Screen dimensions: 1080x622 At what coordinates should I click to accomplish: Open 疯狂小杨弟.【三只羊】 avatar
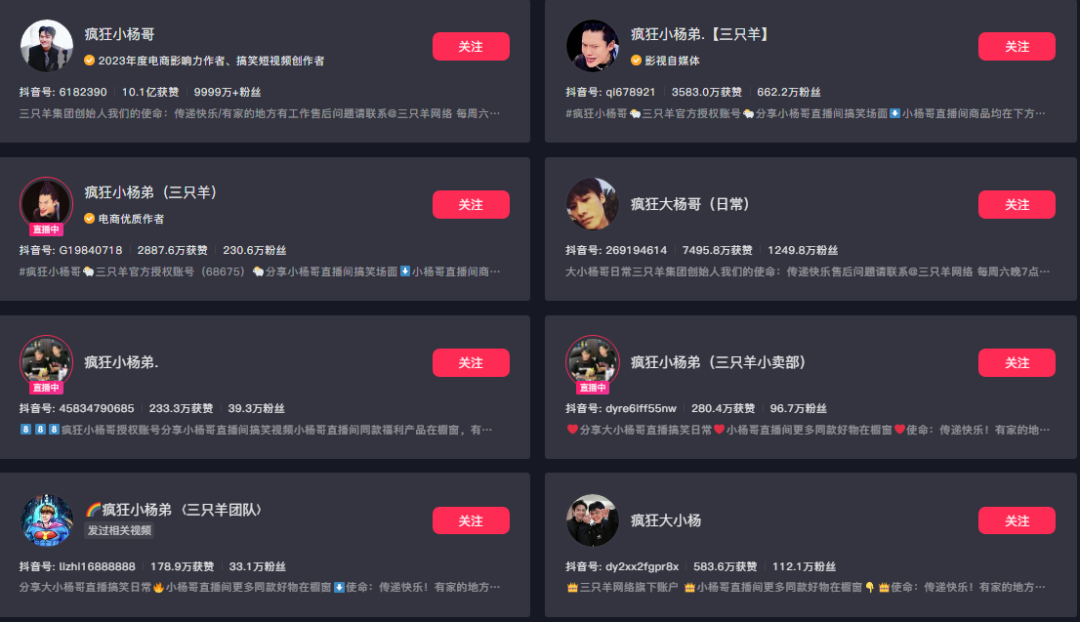[x=592, y=45]
